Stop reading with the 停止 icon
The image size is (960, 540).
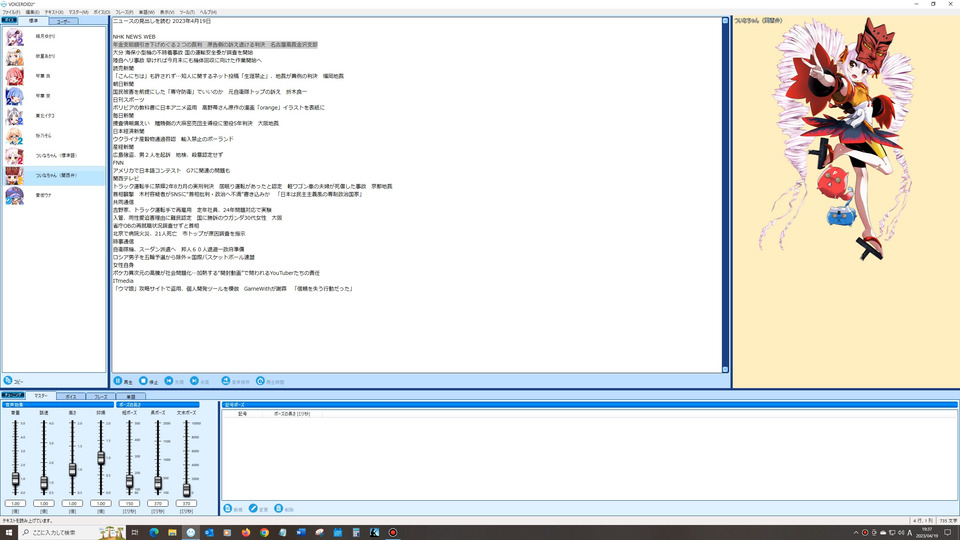[x=143, y=381]
